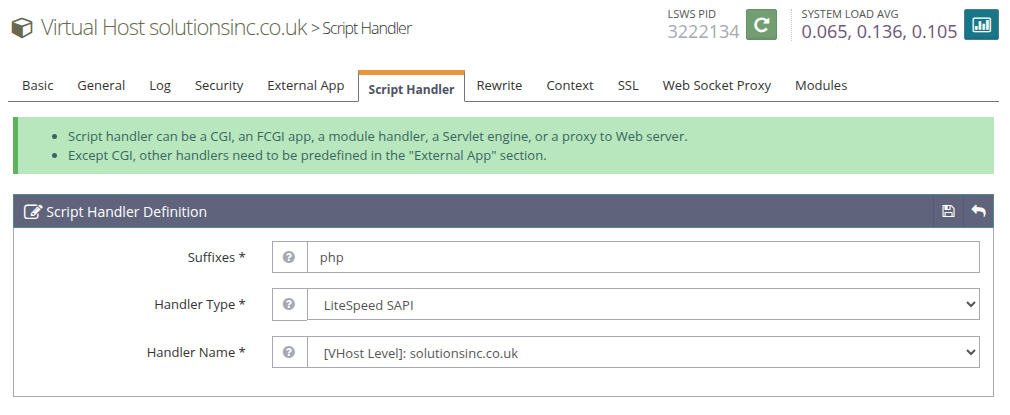1010x415 pixels.
Task: Click the back arrow icon
Action: [x=978, y=211]
